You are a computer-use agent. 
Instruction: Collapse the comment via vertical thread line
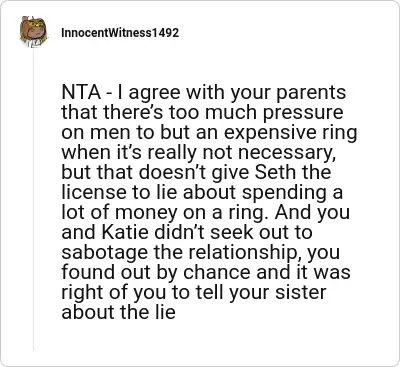(33, 199)
